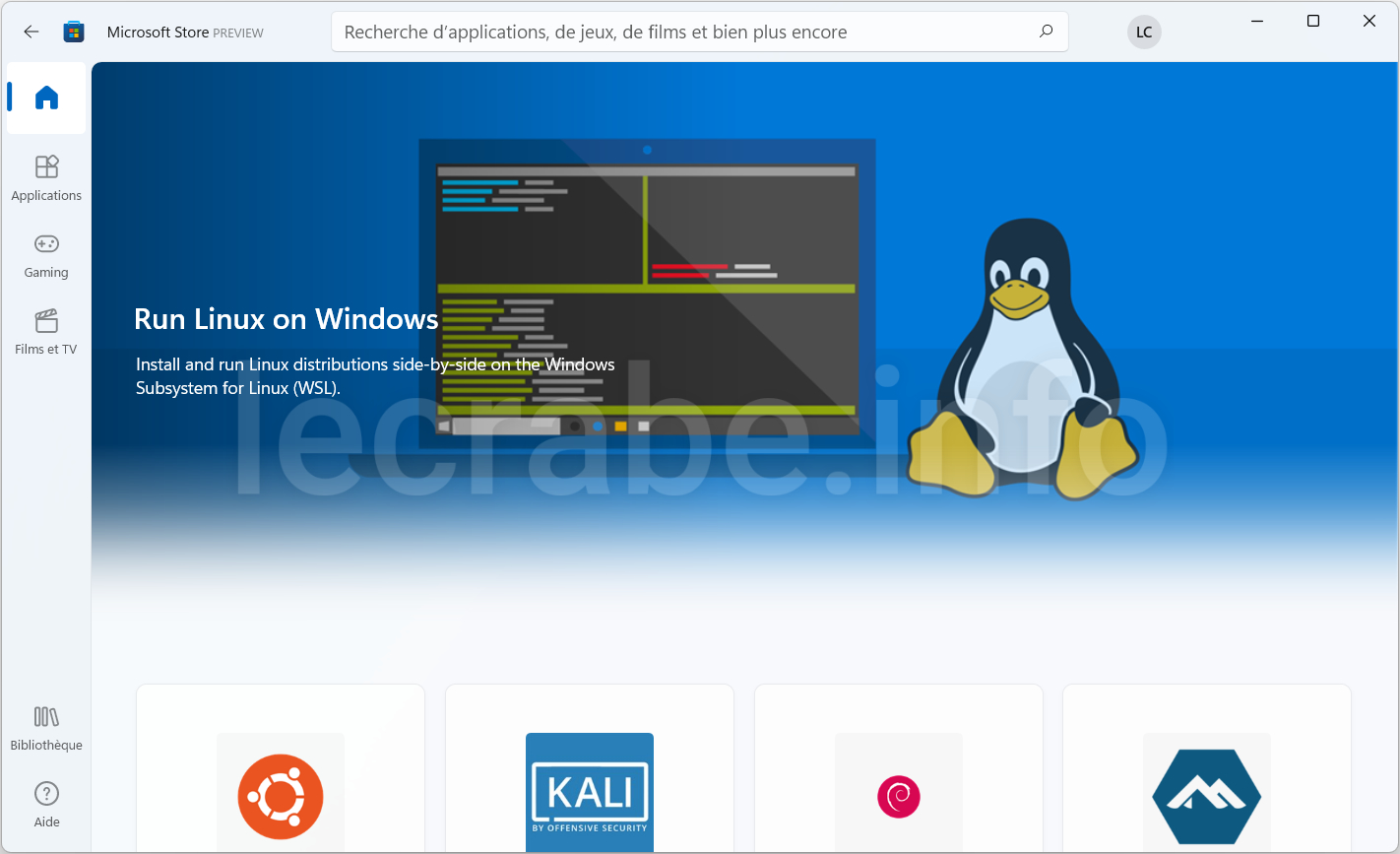Open the Ubuntu app card

pos(281,769)
